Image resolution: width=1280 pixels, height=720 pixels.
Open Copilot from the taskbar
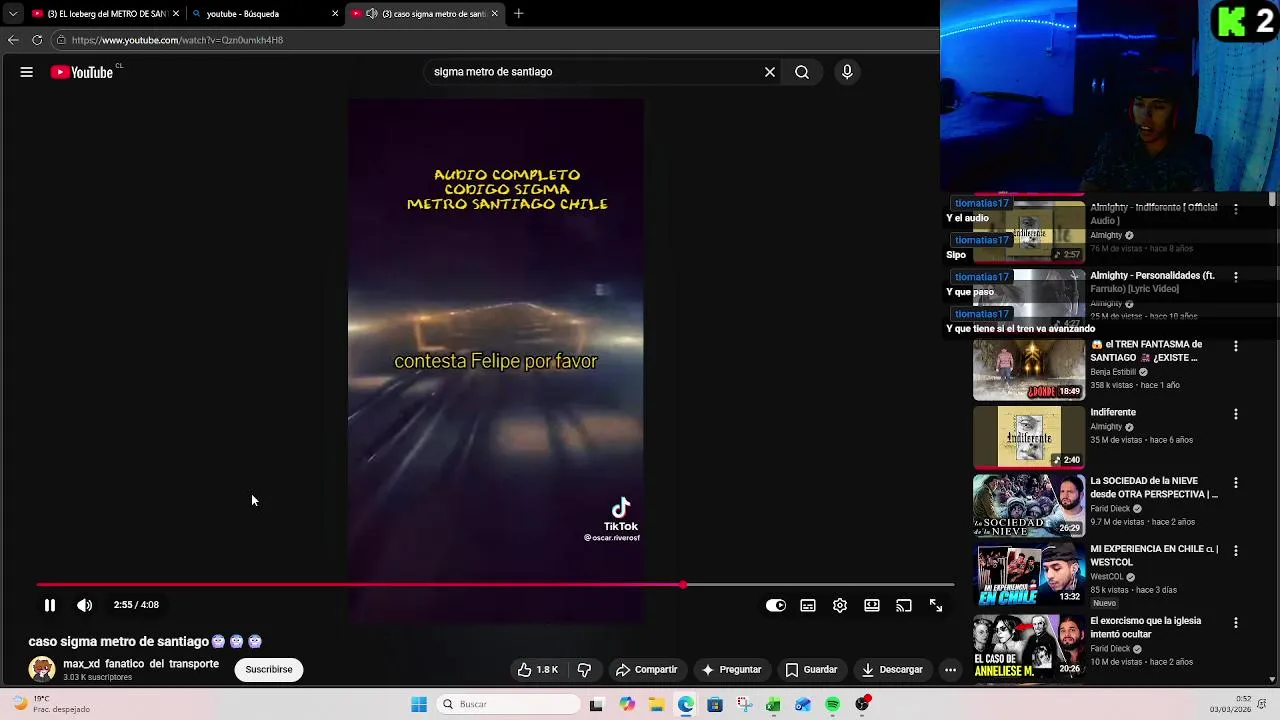627,705
